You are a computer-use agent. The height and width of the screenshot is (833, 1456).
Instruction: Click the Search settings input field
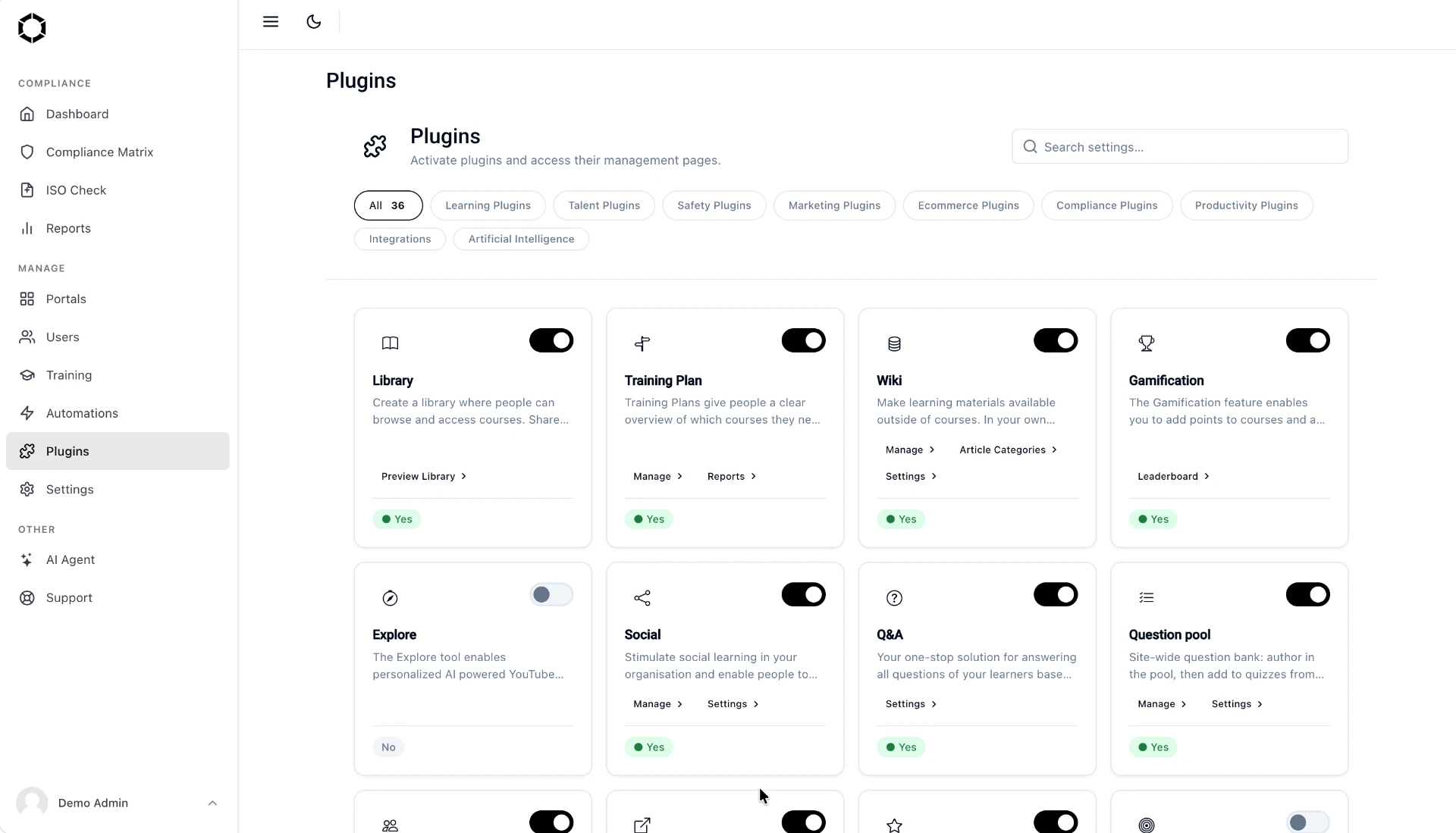click(x=1180, y=146)
